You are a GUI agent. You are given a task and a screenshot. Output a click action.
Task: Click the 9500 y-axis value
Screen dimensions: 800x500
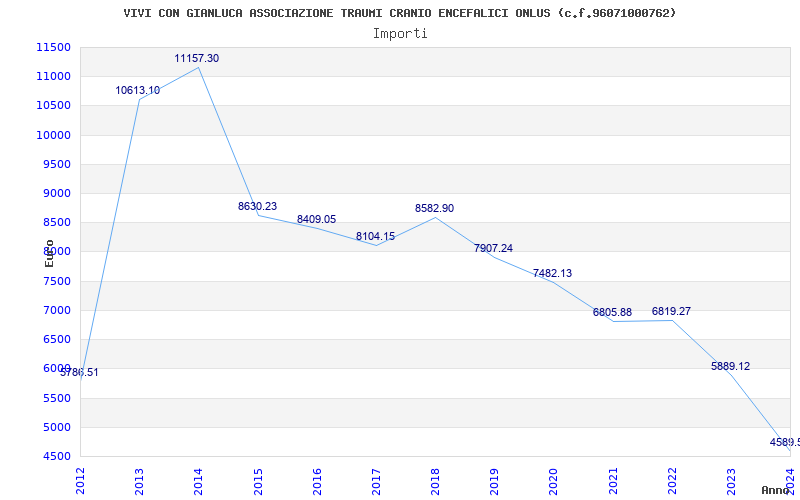pos(56,164)
